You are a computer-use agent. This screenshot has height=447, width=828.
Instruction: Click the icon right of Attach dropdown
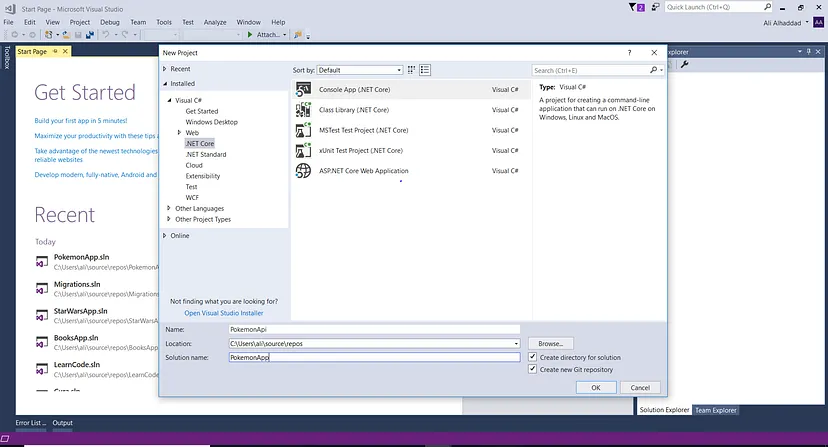click(298, 35)
